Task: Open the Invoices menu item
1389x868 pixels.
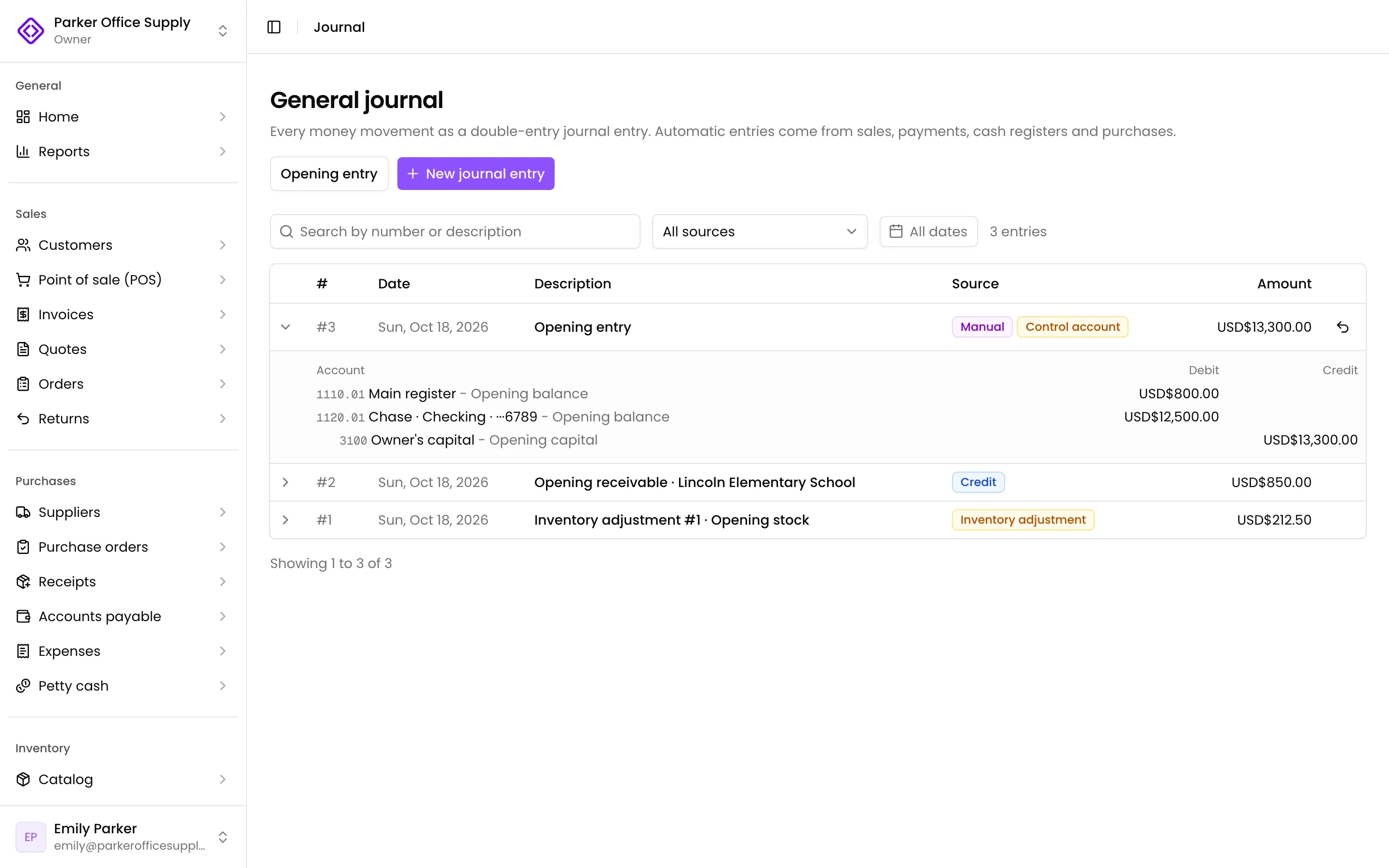Action: 123,314
